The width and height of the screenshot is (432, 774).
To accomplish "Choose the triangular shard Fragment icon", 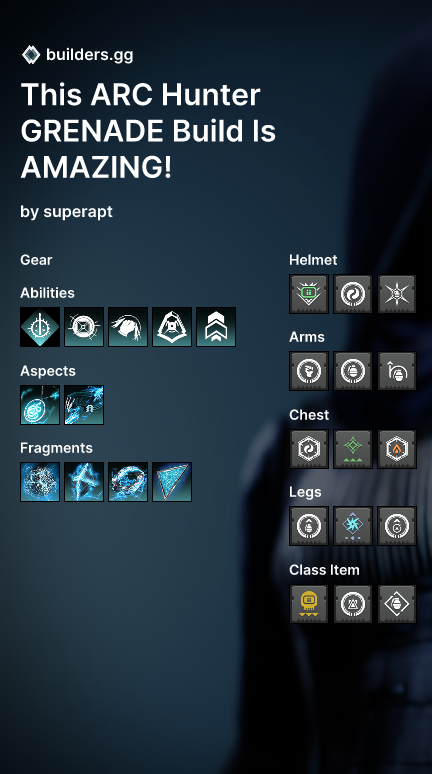I will (172, 482).
